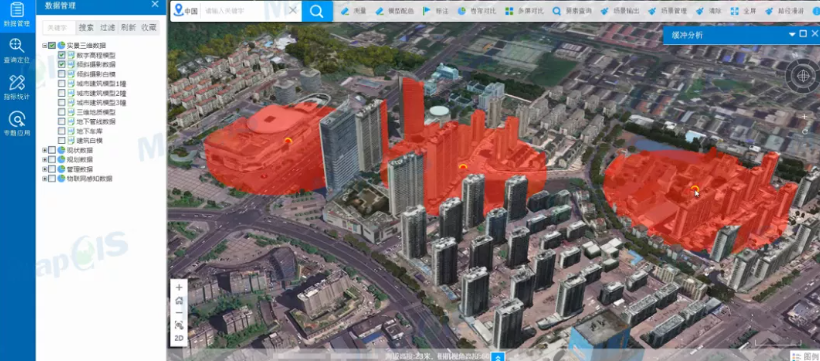Image resolution: width=820 pixels, height=361 pixels.
Task: Collapse the 缓冲分析 panel dropdown arrow
Action: (792, 35)
